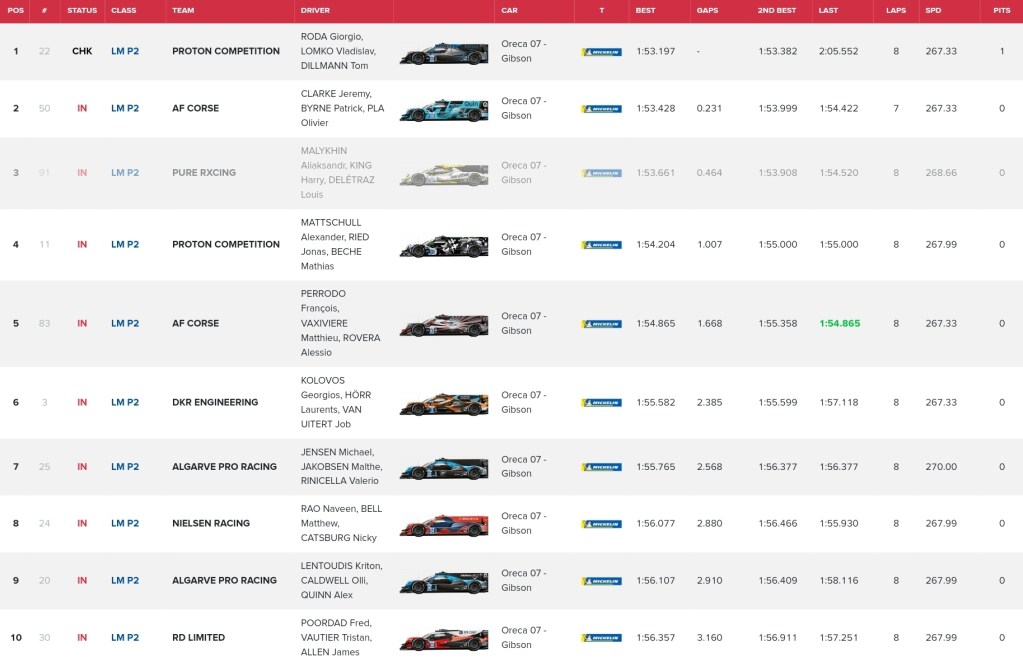Click the DKR Engineering car image
Image resolution: width=1023 pixels, height=671 pixels.
[444, 404]
